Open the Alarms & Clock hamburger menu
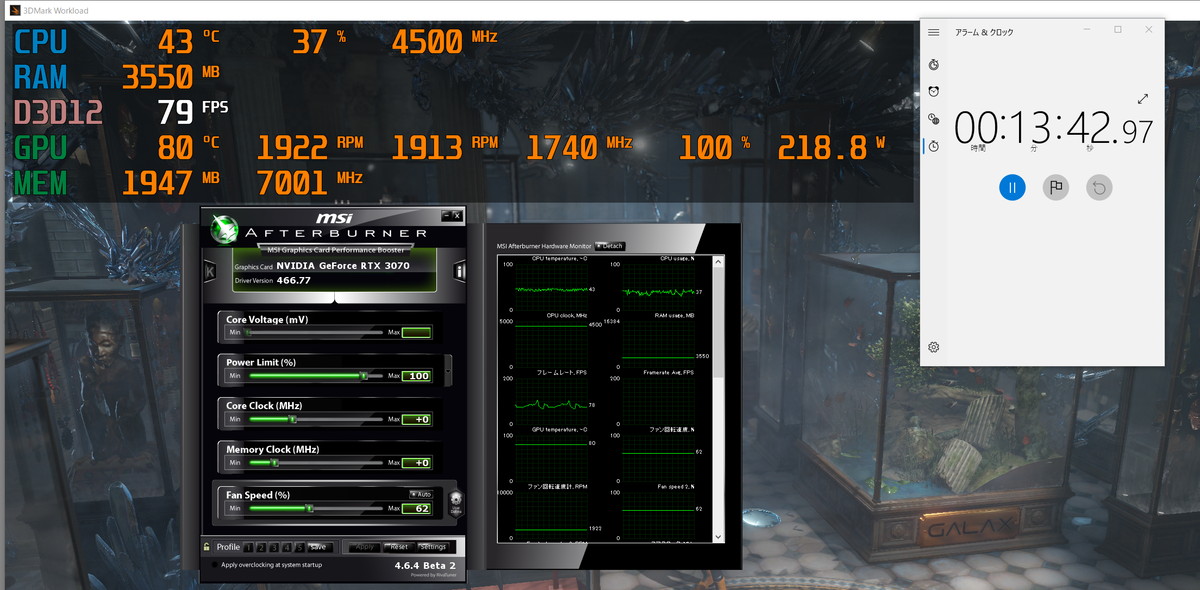The width and height of the screenshot is (1200, 590). 933,32
